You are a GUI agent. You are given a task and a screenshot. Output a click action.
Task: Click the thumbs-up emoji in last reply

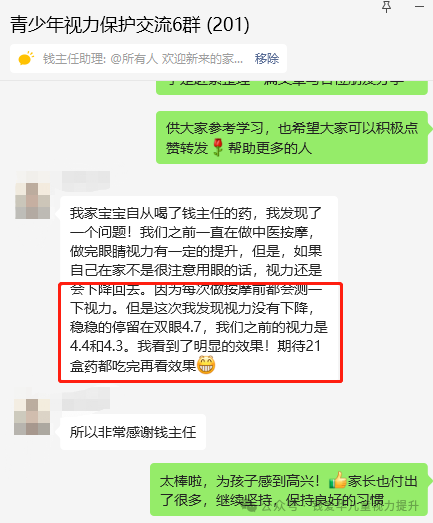point(337,480)
